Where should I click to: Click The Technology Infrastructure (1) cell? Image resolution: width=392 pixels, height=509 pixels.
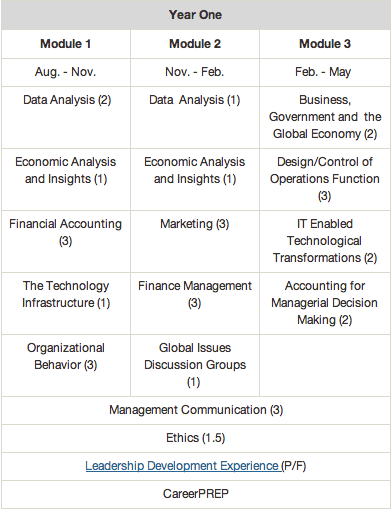(x=66, y=303)
